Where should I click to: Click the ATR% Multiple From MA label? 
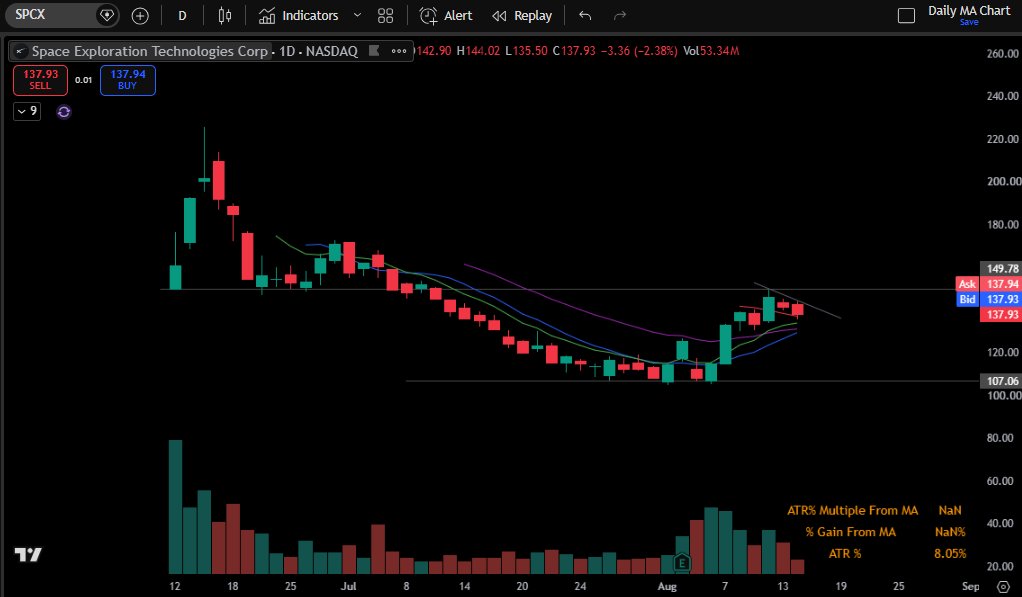[x=853, y=510]
